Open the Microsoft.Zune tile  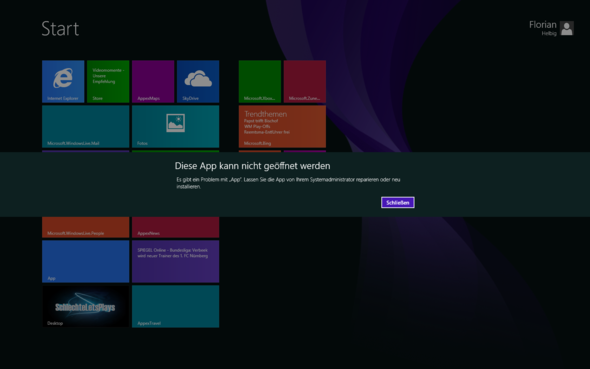[305, 81]
